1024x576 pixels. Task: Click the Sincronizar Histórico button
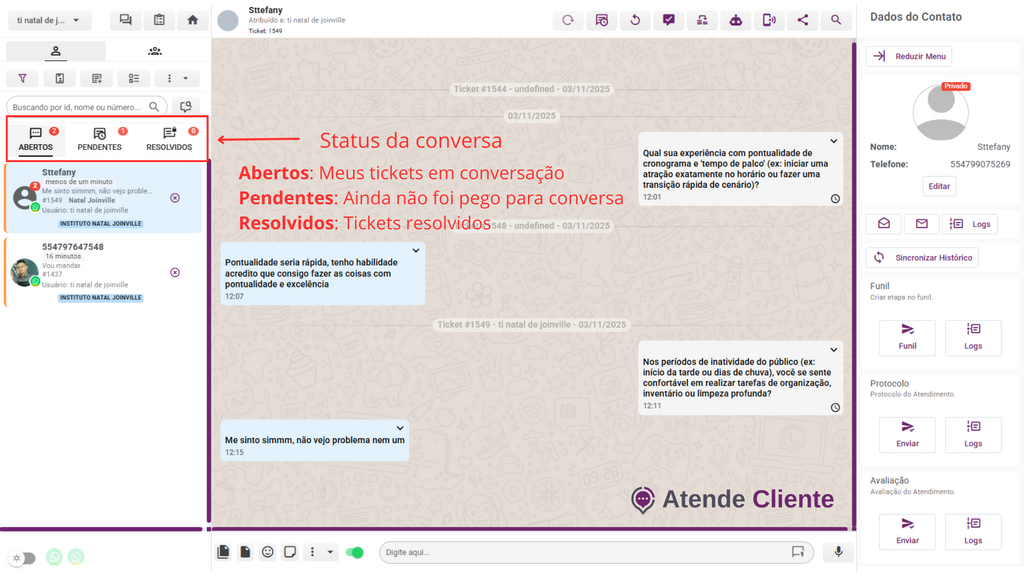tap(922, 257)
